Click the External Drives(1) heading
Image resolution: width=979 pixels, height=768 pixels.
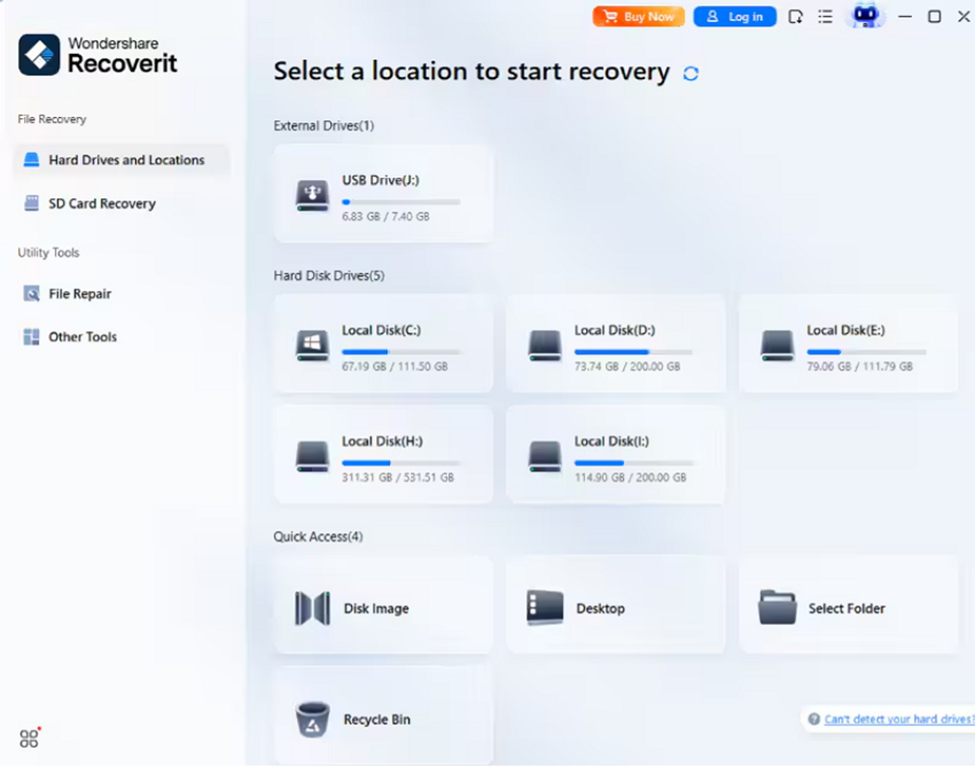coord(325,126)
